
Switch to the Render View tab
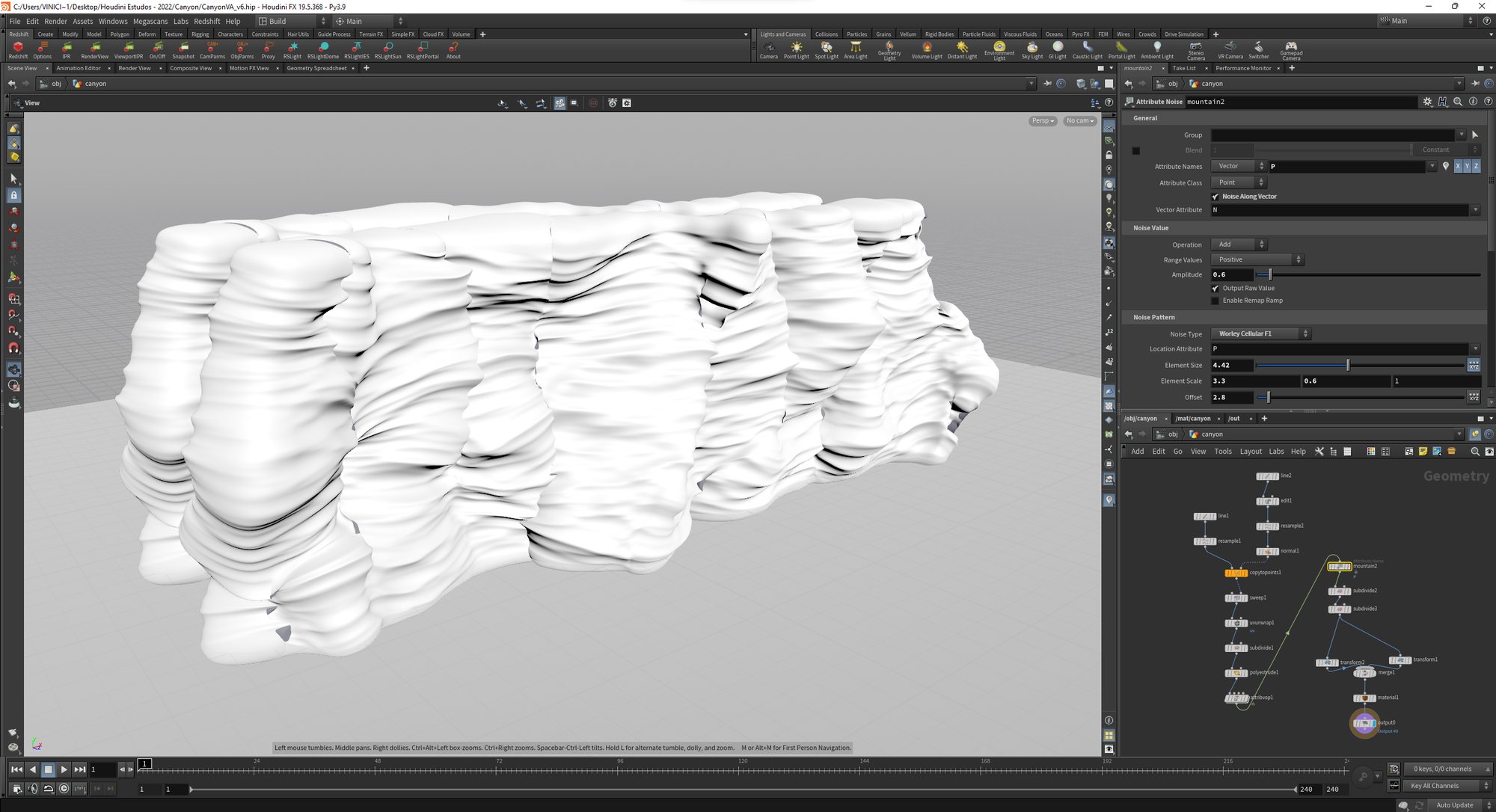click(135, 68)
